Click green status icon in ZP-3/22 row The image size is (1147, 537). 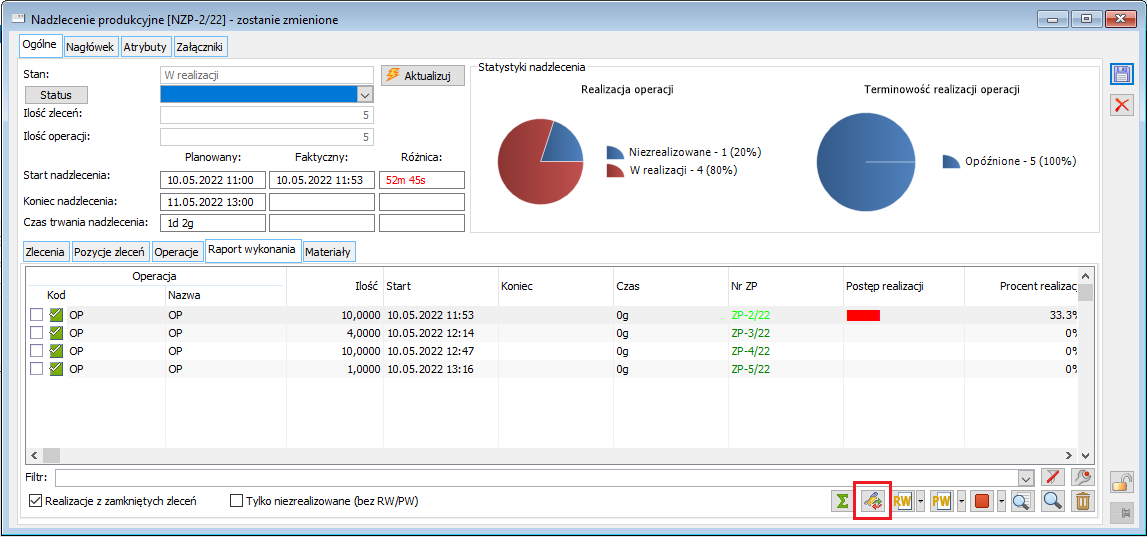click(56, 333)
